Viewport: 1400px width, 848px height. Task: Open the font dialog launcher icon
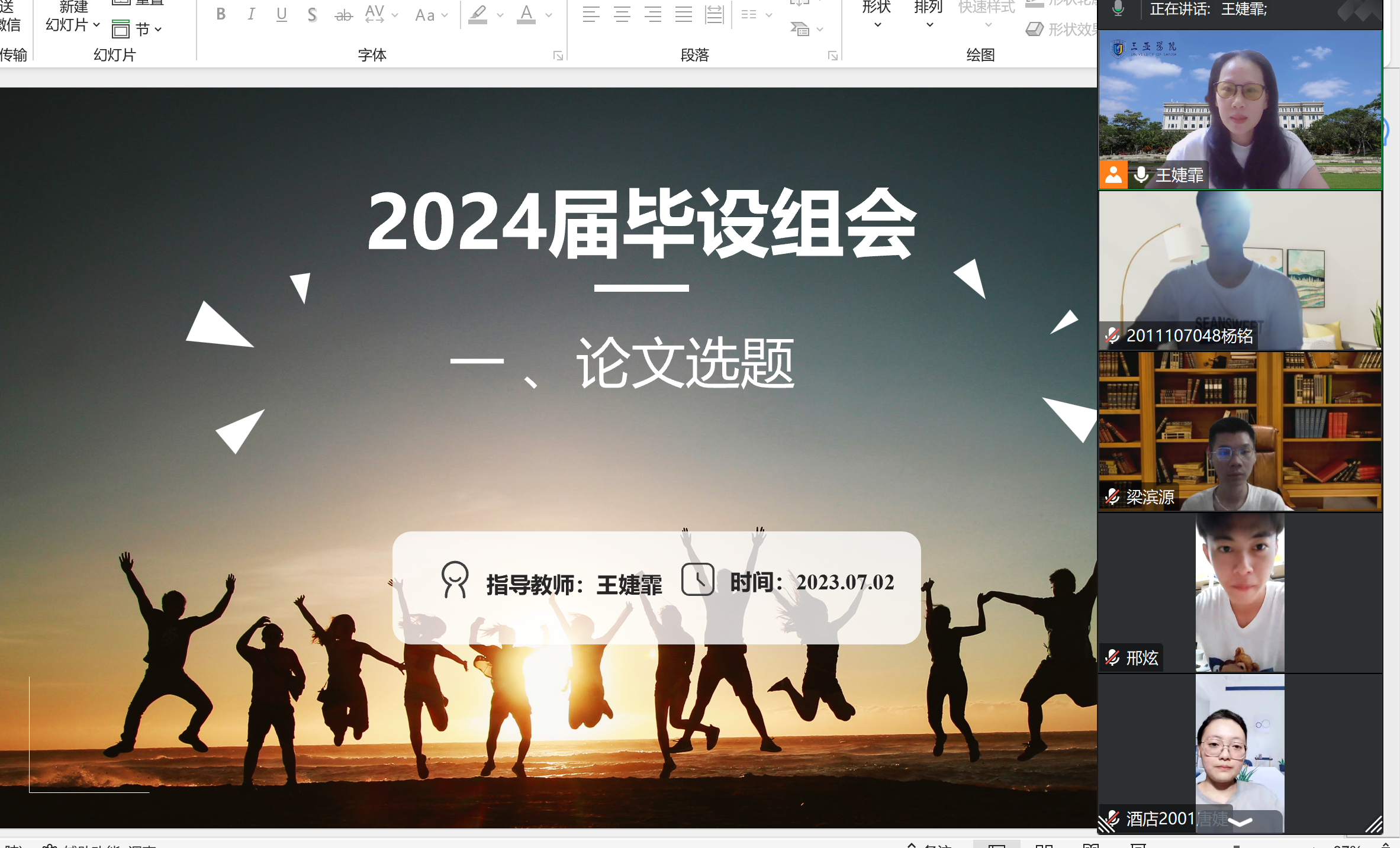click(x=558, y=56)
